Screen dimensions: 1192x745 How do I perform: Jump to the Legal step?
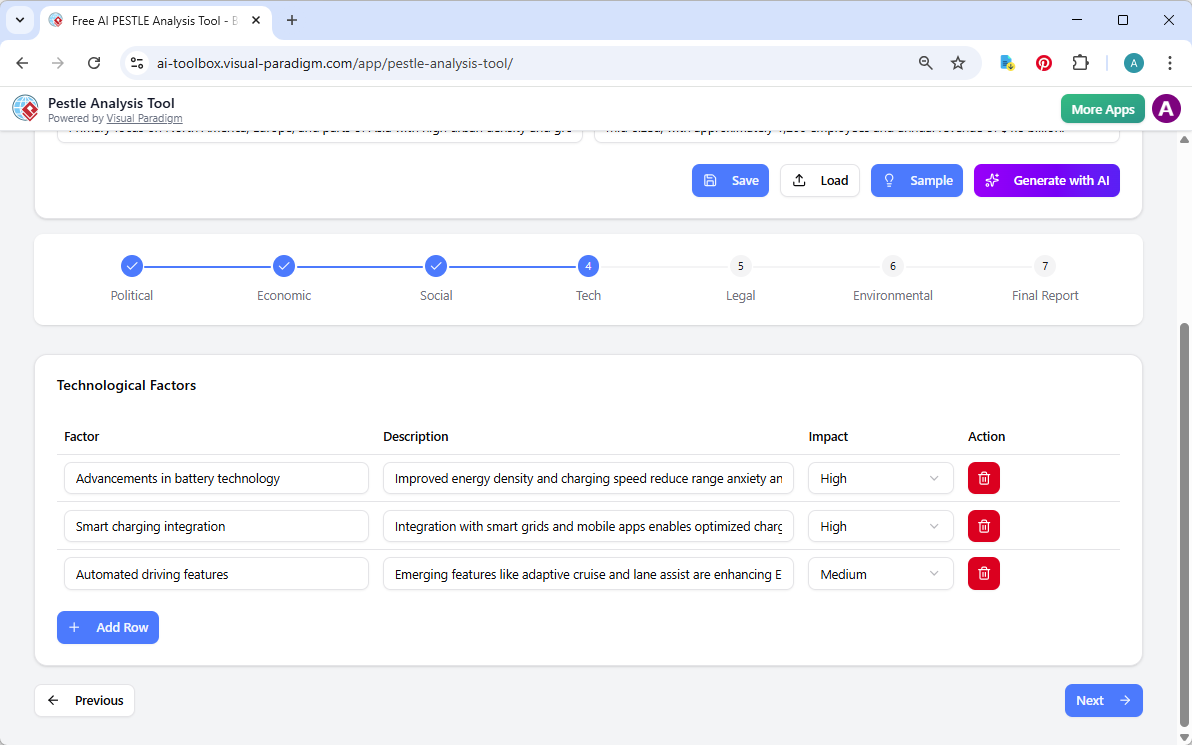[740, 266]
